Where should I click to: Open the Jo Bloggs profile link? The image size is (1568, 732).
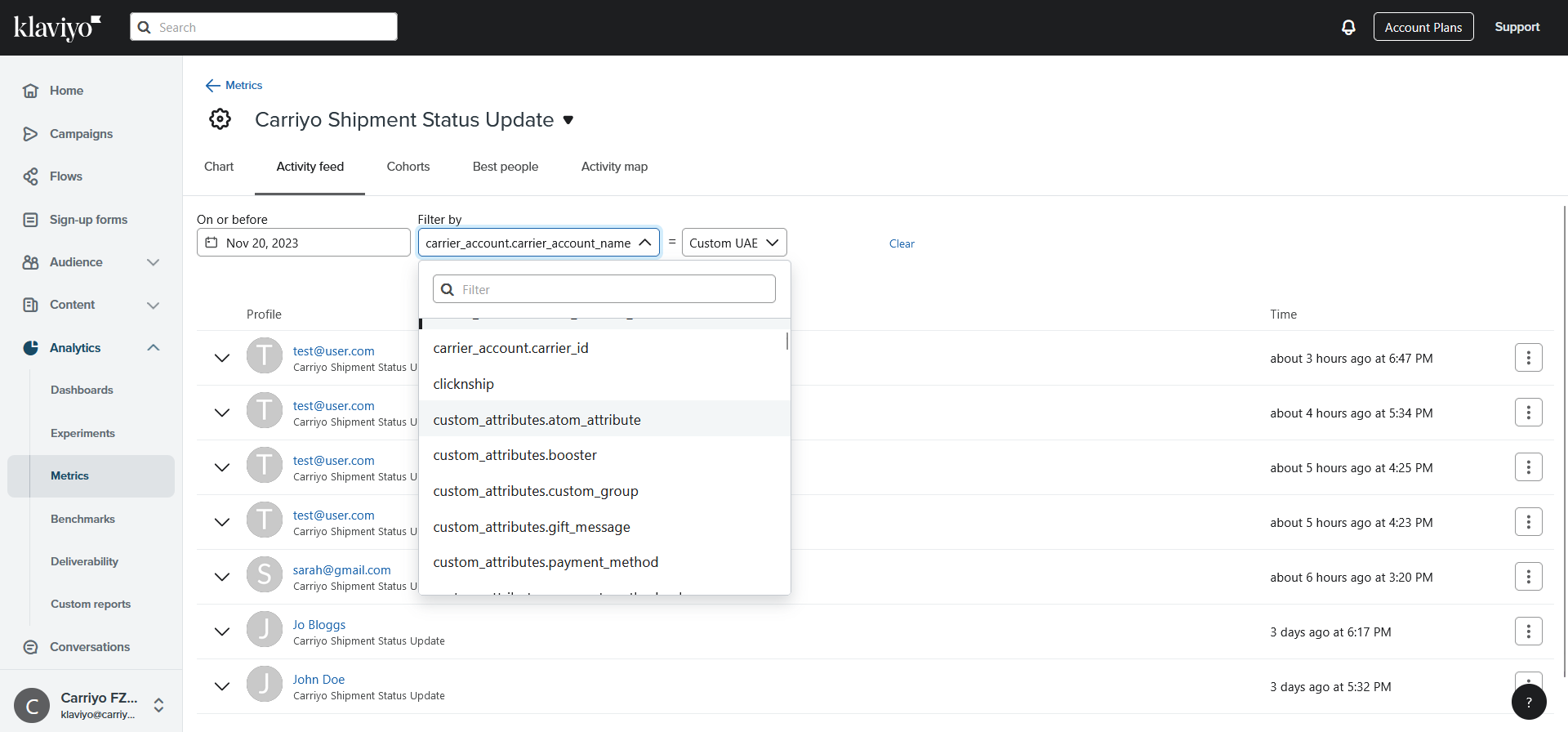pyautogui.click(x=319, y=624)
